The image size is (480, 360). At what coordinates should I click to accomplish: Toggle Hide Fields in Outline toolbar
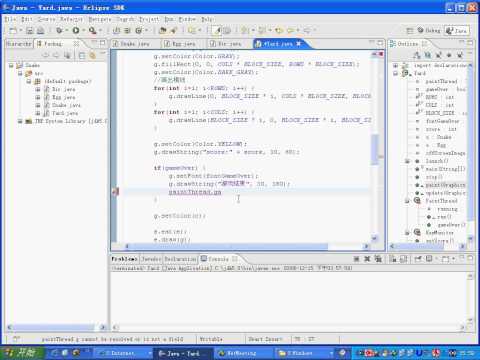pos(428,55)
